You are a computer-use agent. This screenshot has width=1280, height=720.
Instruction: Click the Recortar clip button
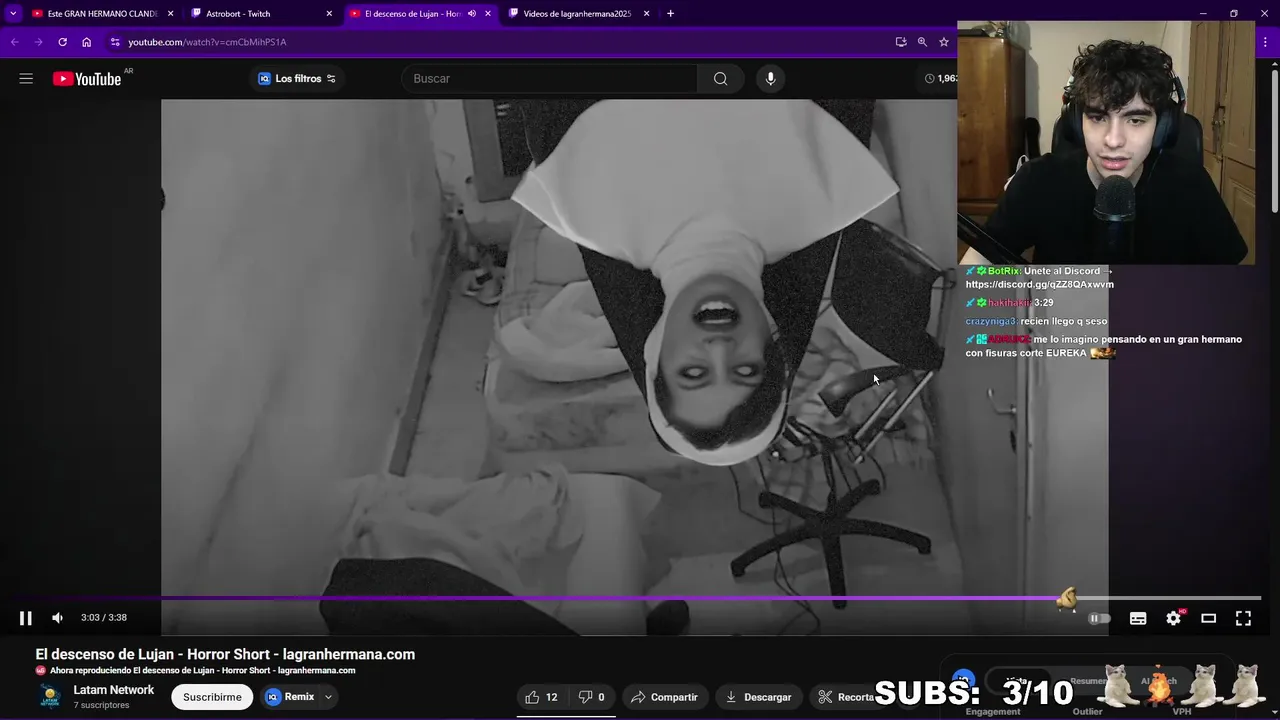pyautogui.click(x=847, y=697)
